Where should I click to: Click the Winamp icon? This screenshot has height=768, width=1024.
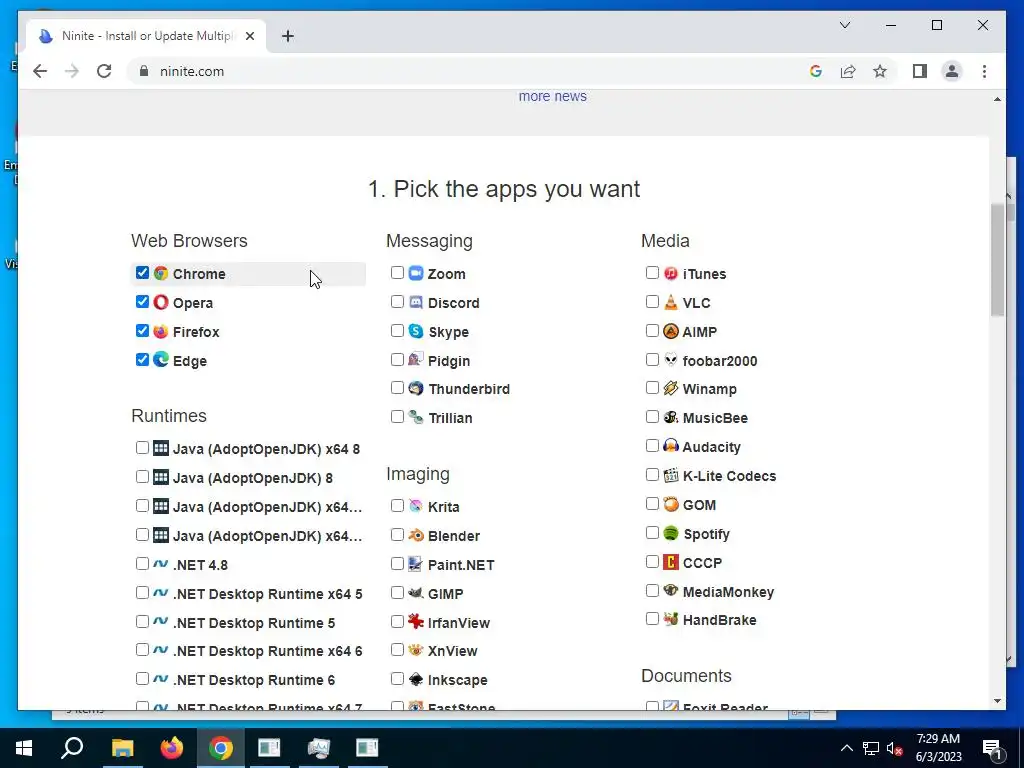pos(671,388)
